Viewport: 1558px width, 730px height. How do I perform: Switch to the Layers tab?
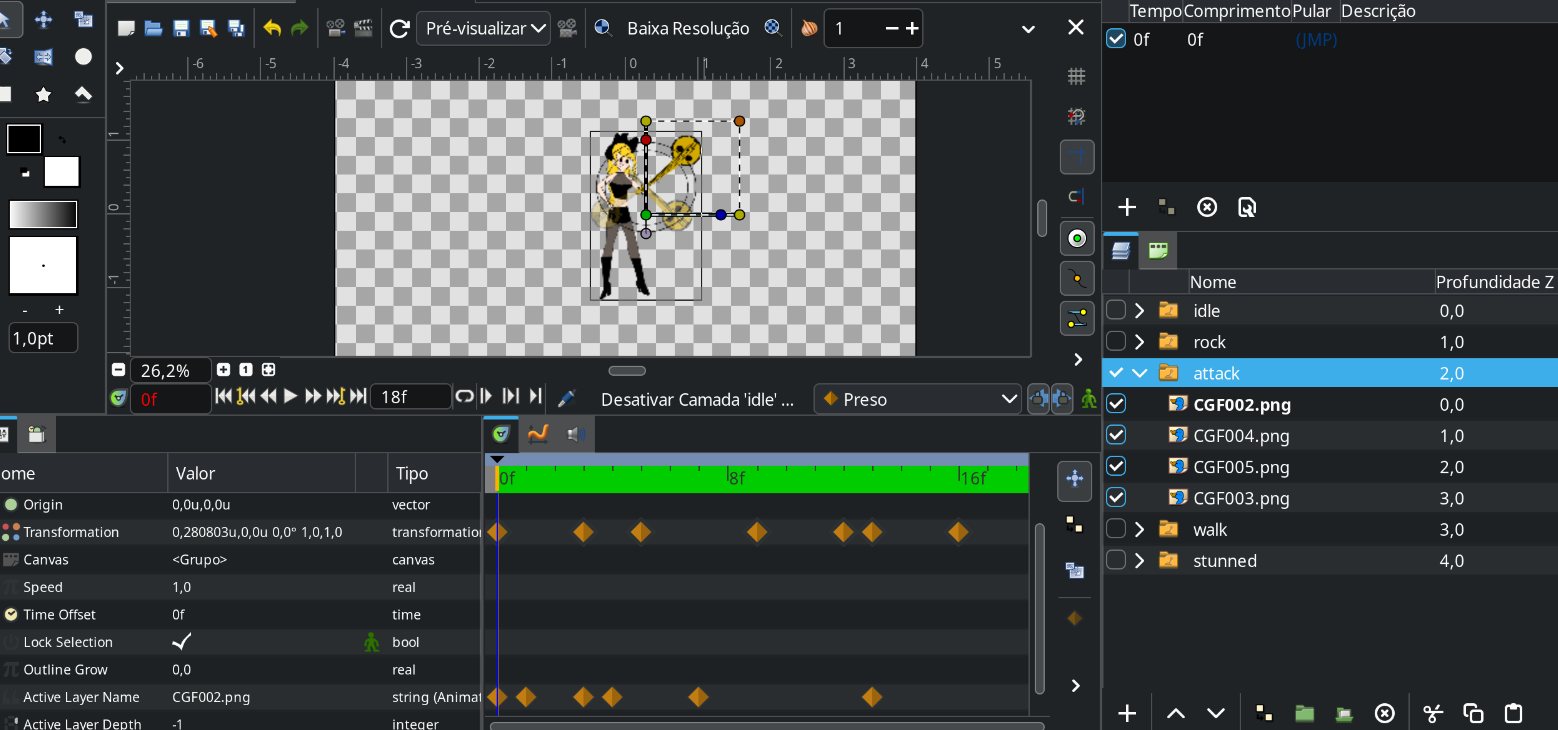click(x=1121, y=250)
